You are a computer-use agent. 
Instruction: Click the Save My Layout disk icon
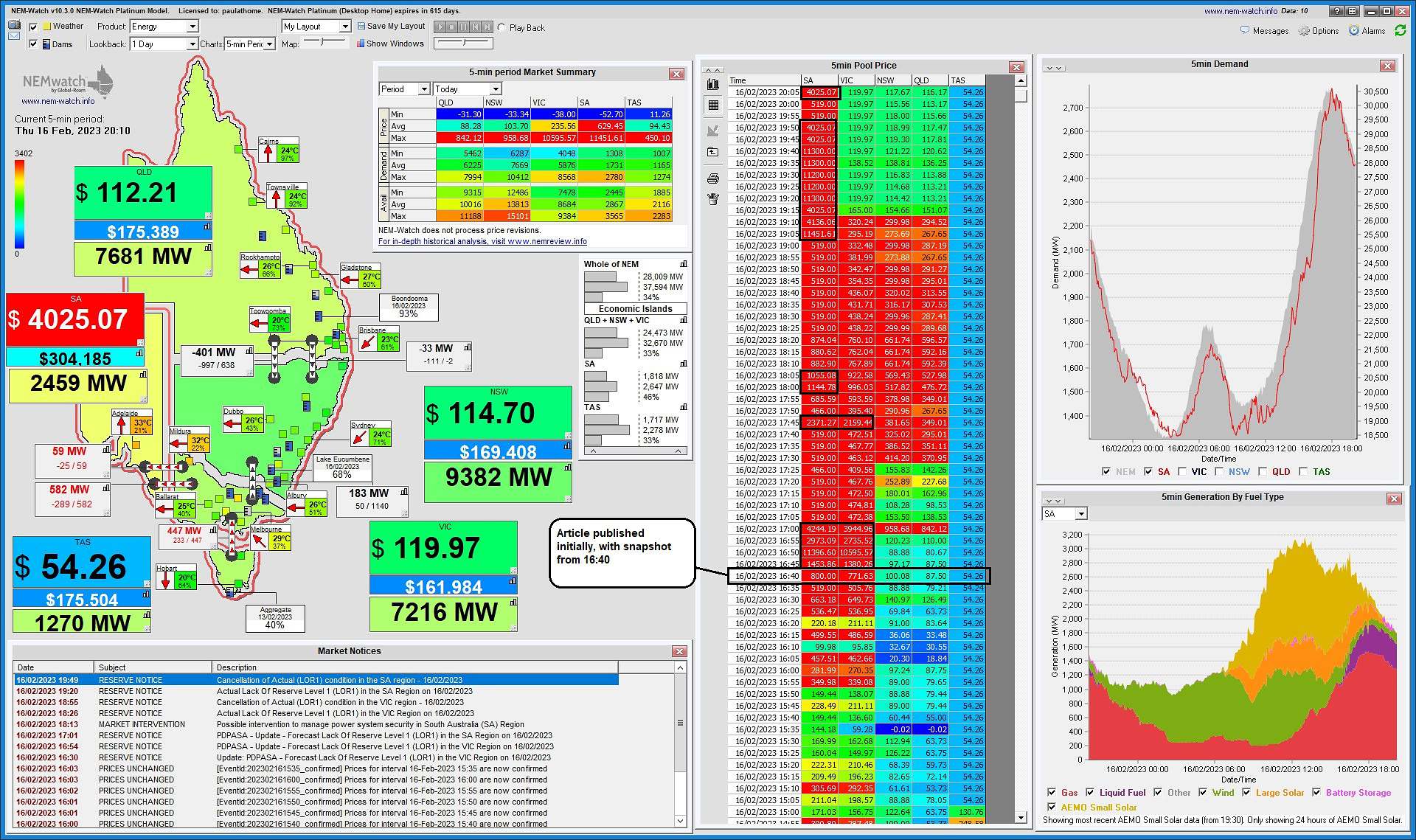coord(361,26)
